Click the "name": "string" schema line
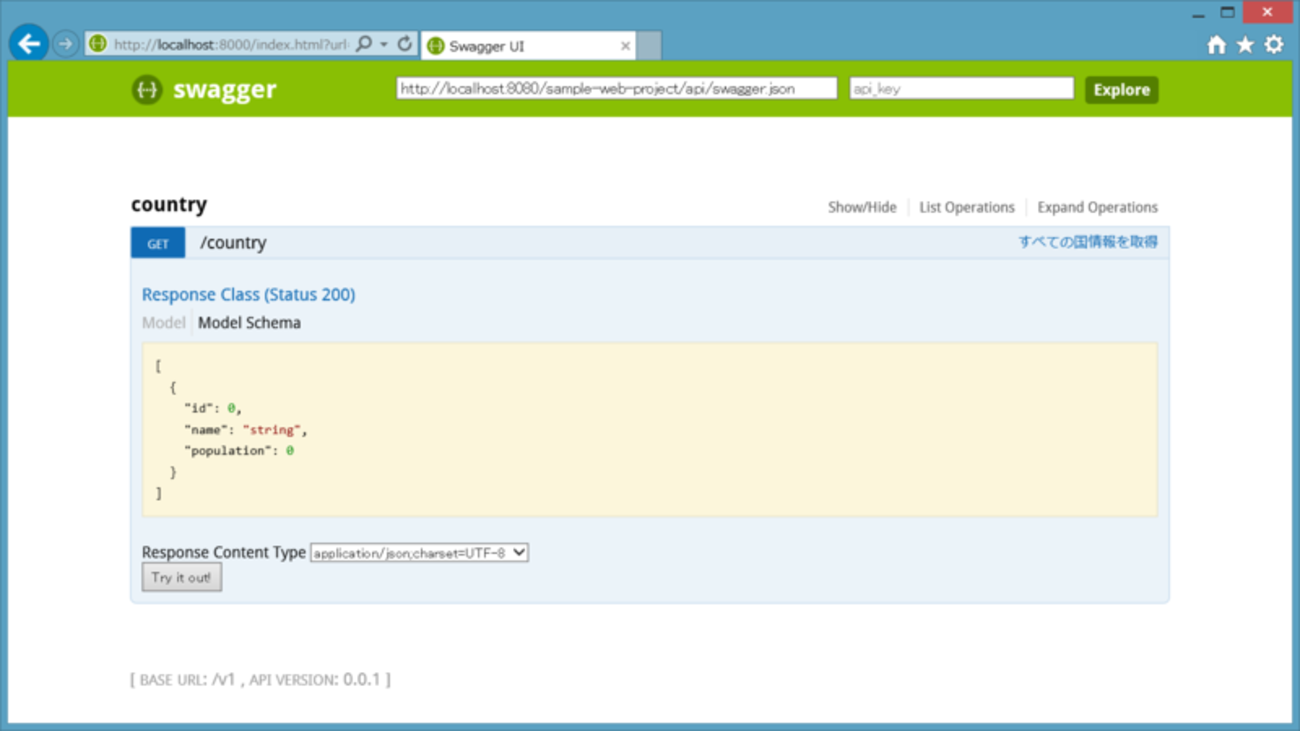The height and width of the screenshot is (731, 1300). click(x=246, y=430)
